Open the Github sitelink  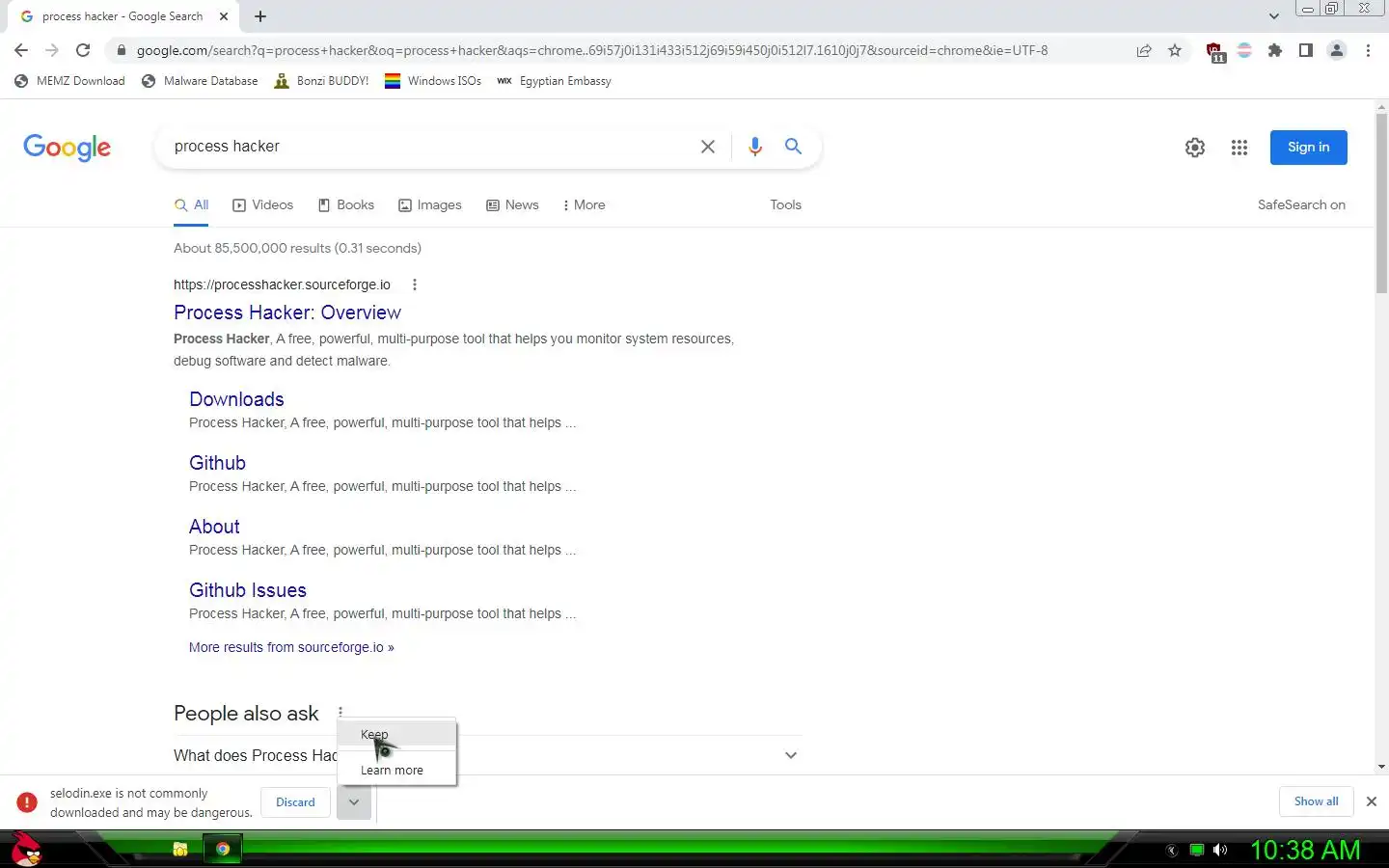coord(217,463)
